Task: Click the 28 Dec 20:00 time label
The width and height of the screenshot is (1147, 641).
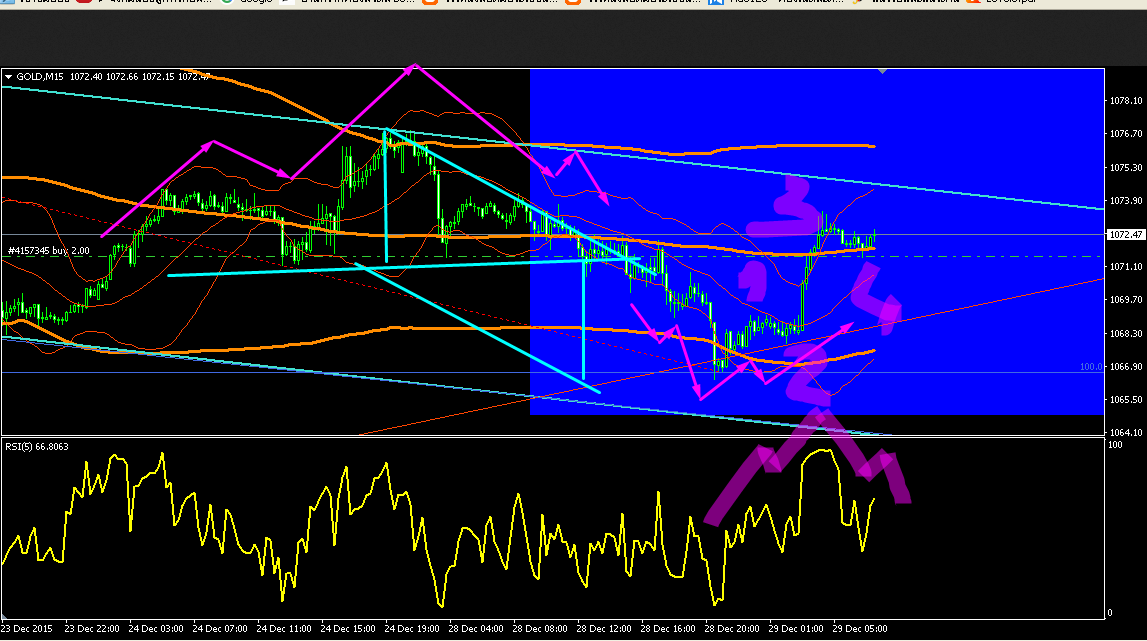Action: pos(732,629)
